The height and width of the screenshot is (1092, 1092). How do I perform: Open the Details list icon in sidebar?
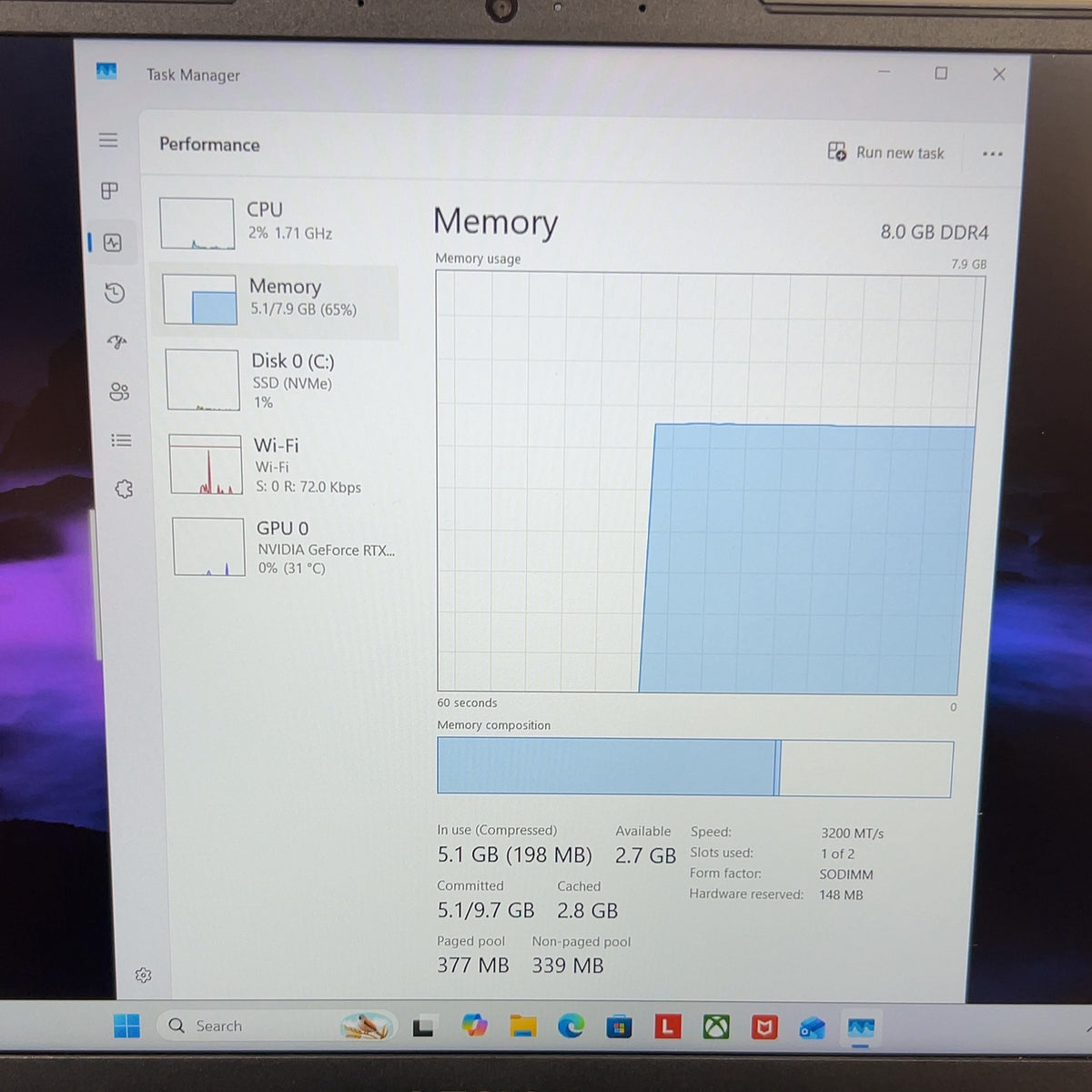(x=121, y=440)
